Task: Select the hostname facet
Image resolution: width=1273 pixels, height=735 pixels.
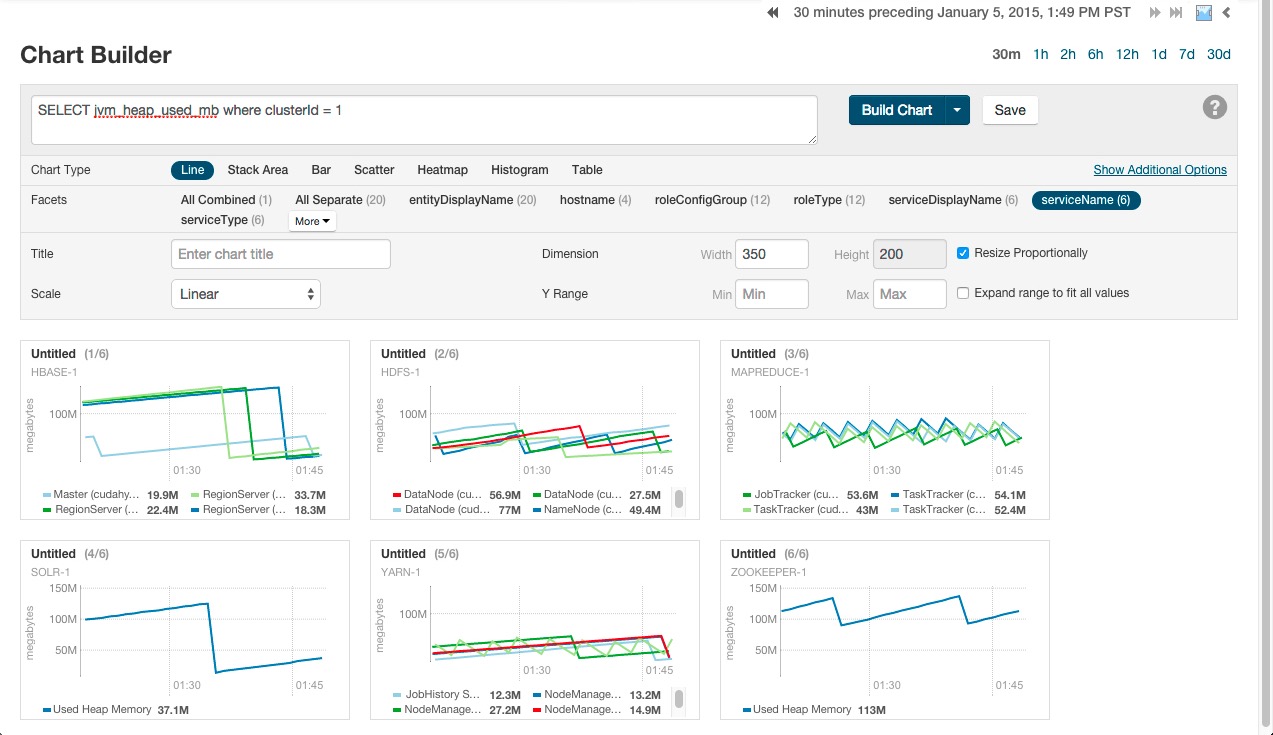Action: [x=587, y=200]
